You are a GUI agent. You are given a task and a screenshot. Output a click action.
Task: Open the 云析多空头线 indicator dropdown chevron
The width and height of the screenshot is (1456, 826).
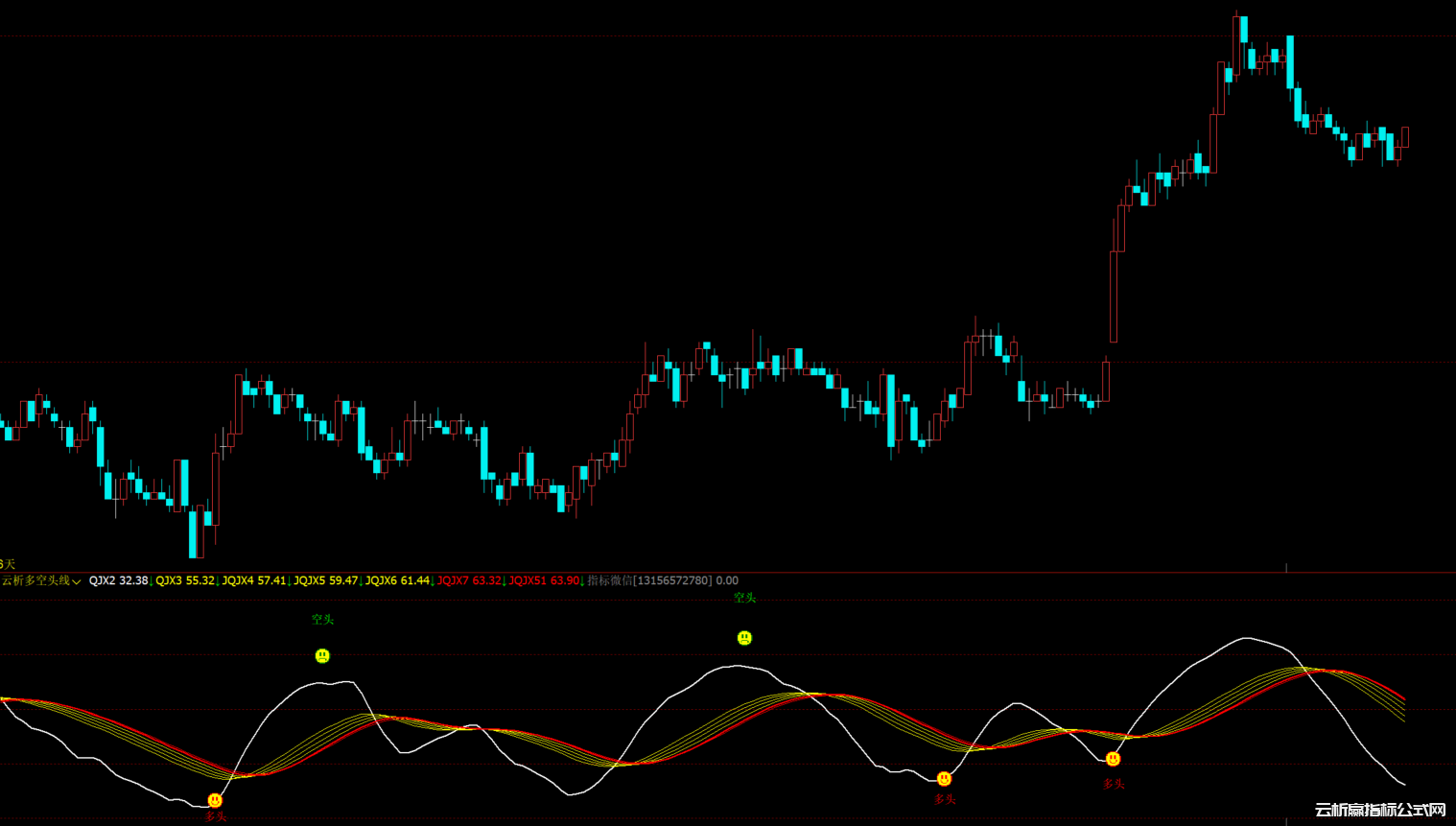77,581
